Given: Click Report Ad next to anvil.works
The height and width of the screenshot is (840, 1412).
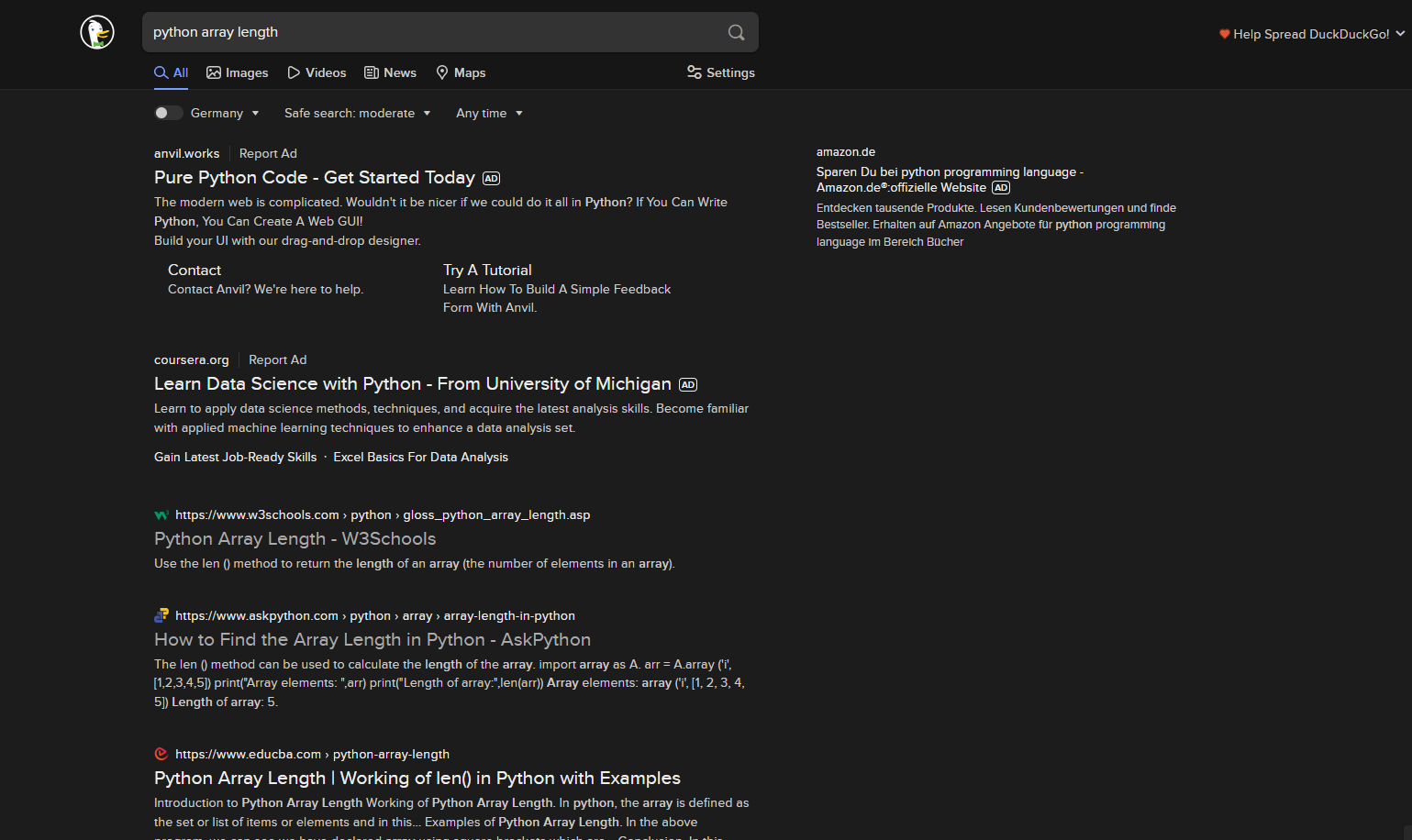Looking at the screenshot, I should click(x=268, y=153).
